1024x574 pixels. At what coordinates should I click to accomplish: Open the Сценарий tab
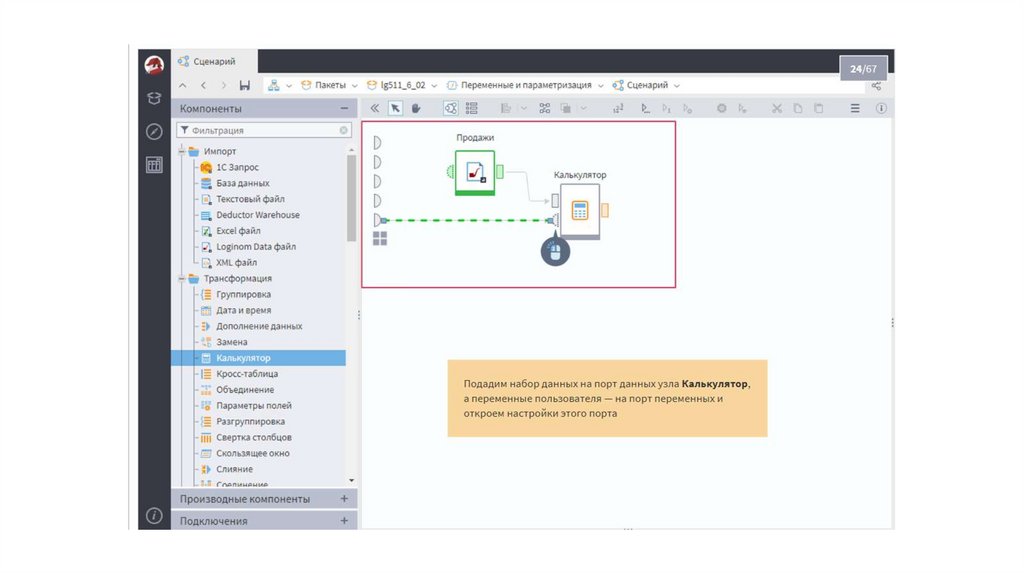point(213,62)
